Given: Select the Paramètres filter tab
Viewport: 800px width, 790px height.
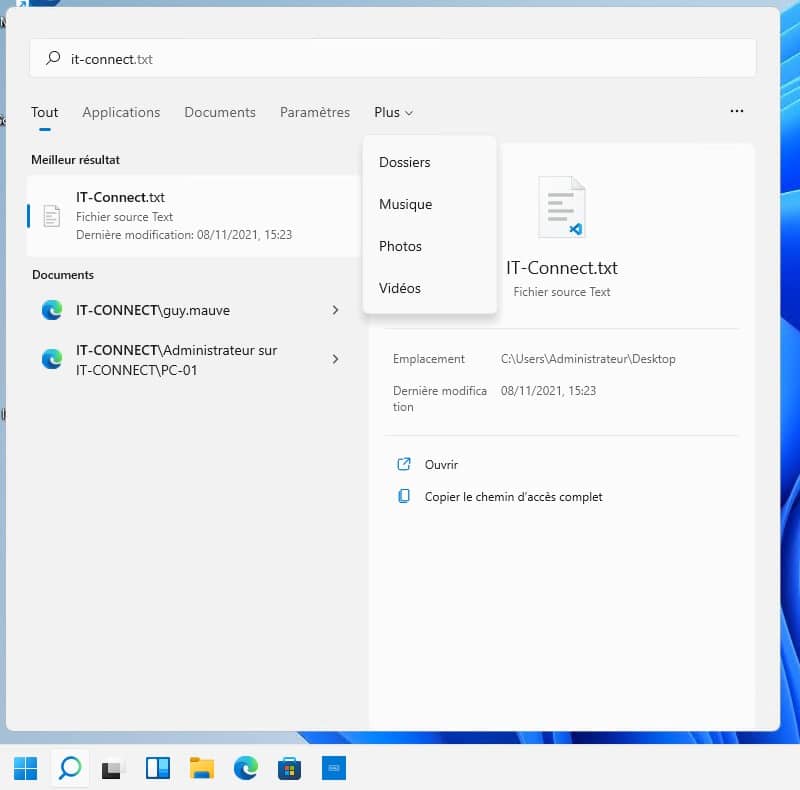Looking at the screenshot, I should point(315,113).
